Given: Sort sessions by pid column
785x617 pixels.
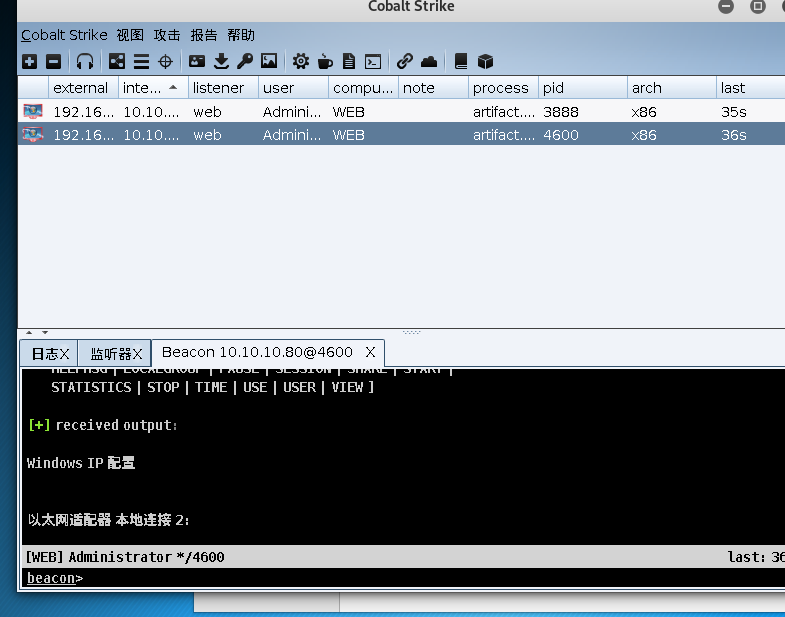Looking at the screenshot, I should pyautogui.click(x=583, y=88).
